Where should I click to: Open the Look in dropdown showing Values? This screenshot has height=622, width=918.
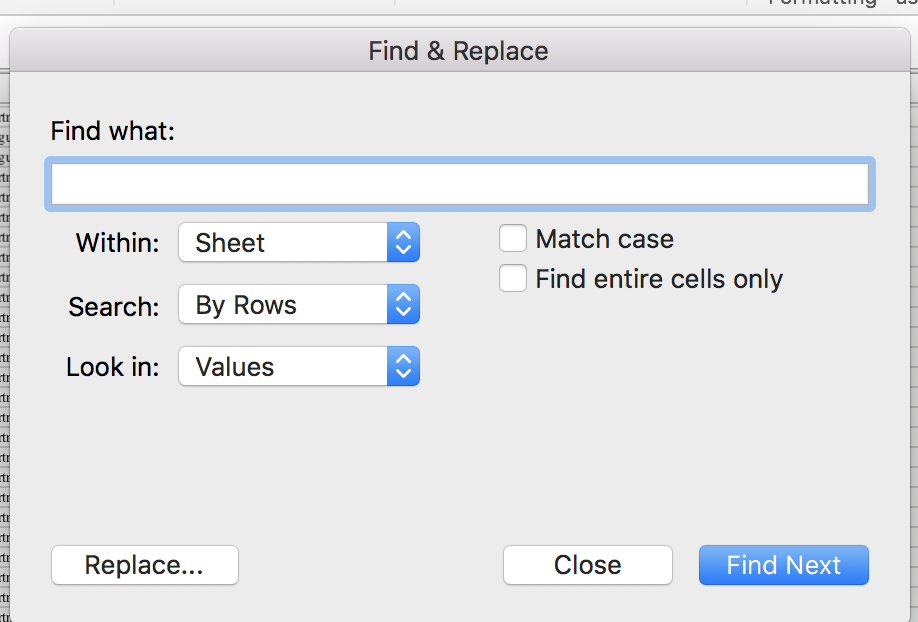point(283,367)
